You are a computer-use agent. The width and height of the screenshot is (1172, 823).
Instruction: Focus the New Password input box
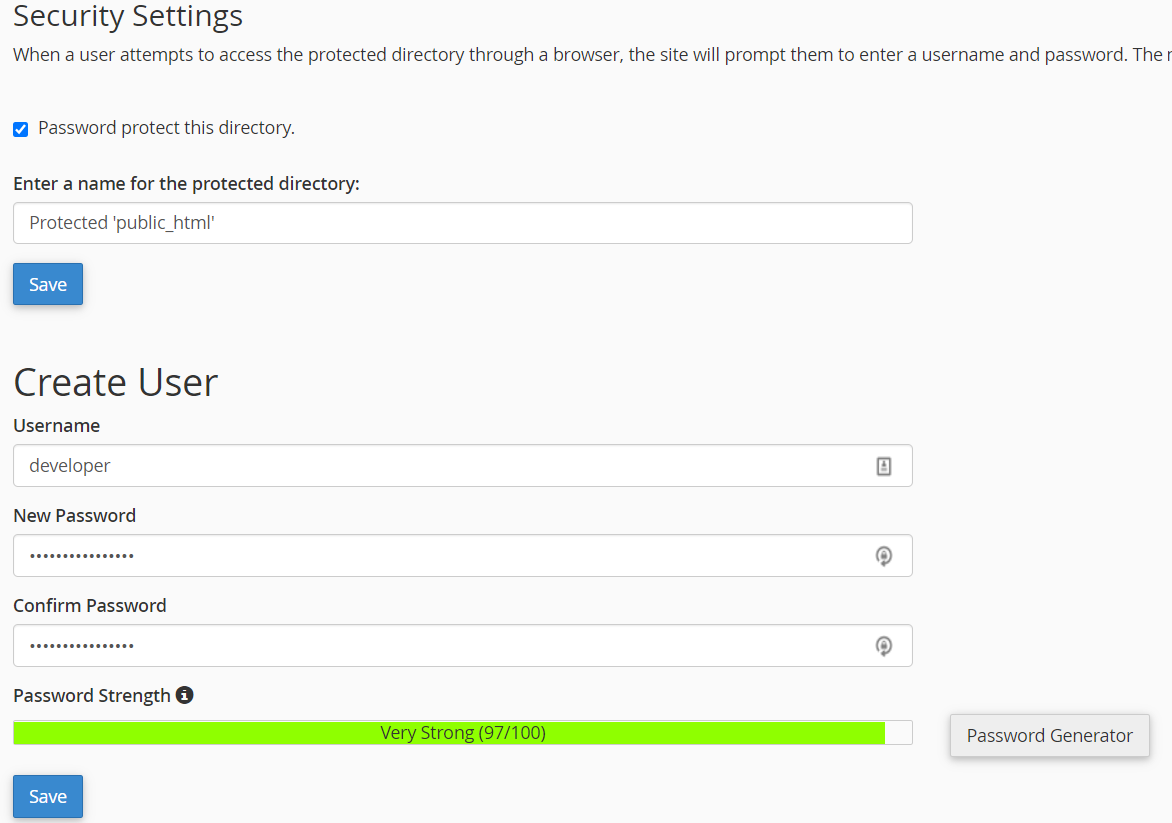440,556
